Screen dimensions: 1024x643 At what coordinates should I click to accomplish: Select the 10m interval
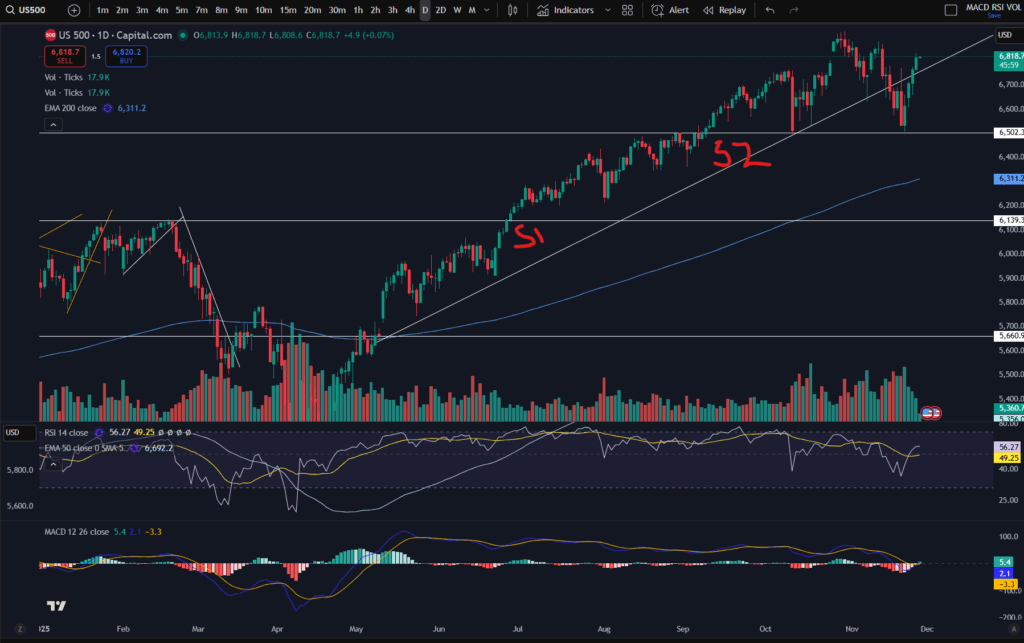point(263,10)
